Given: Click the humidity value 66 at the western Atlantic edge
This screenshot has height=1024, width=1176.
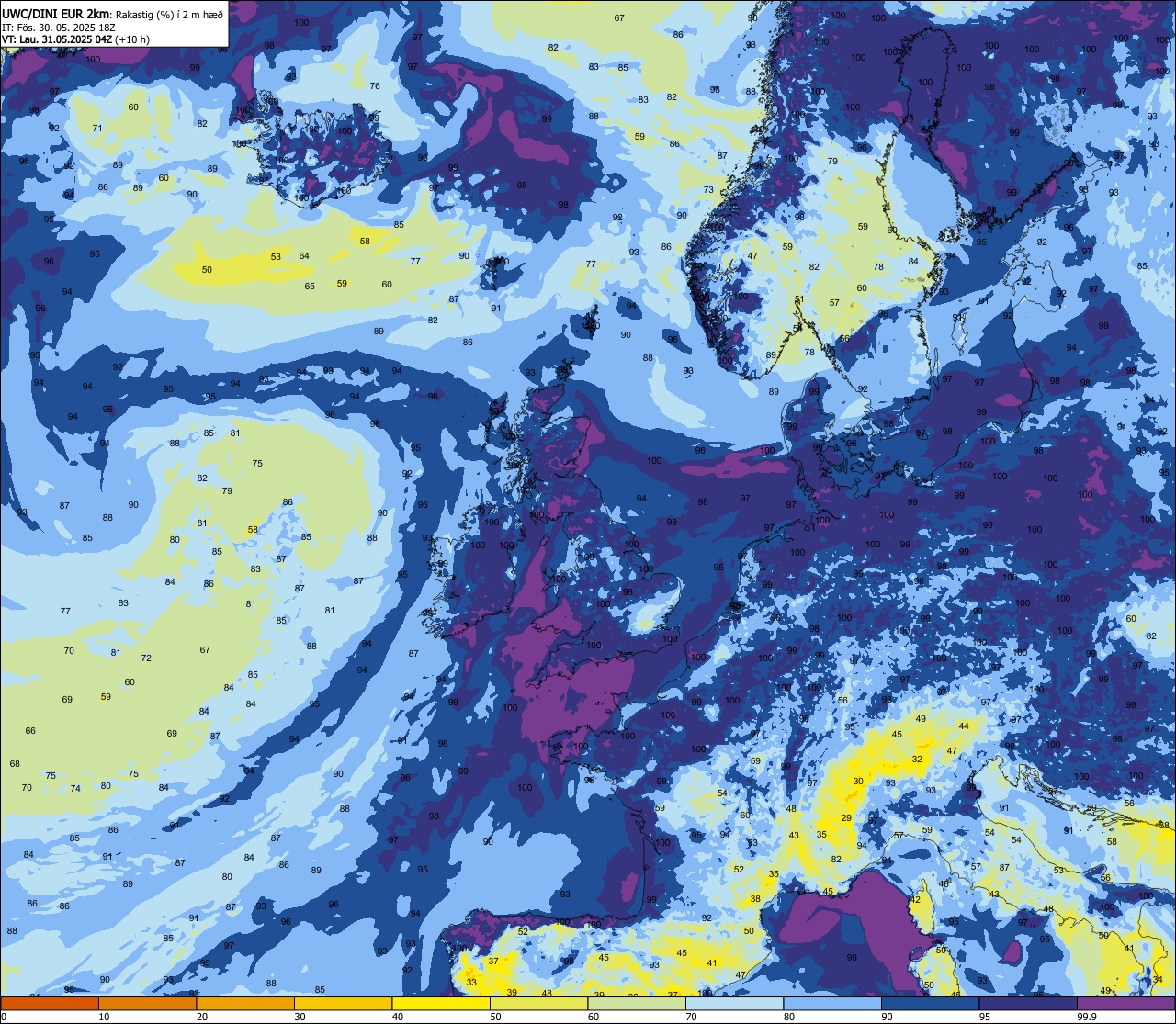Looking at the screenshot, I should [30, 730].
